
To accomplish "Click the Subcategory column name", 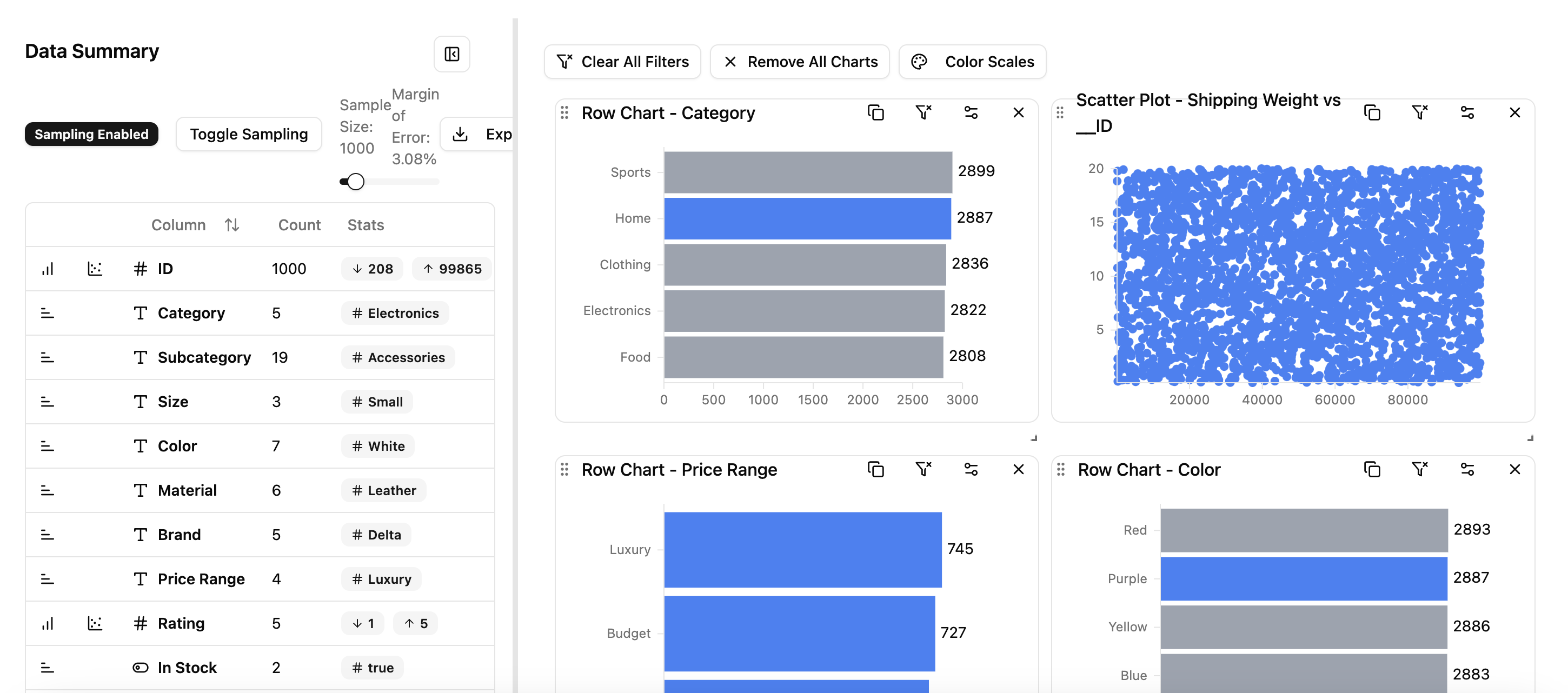I will (204, 358).
